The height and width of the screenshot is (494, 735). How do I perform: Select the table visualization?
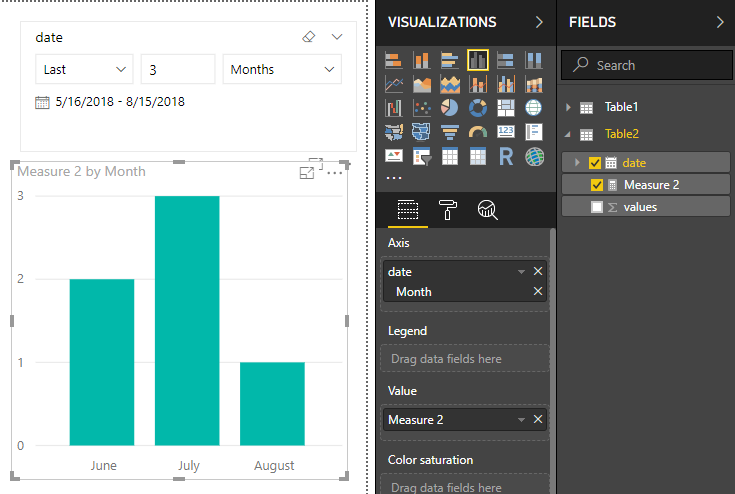450,157
